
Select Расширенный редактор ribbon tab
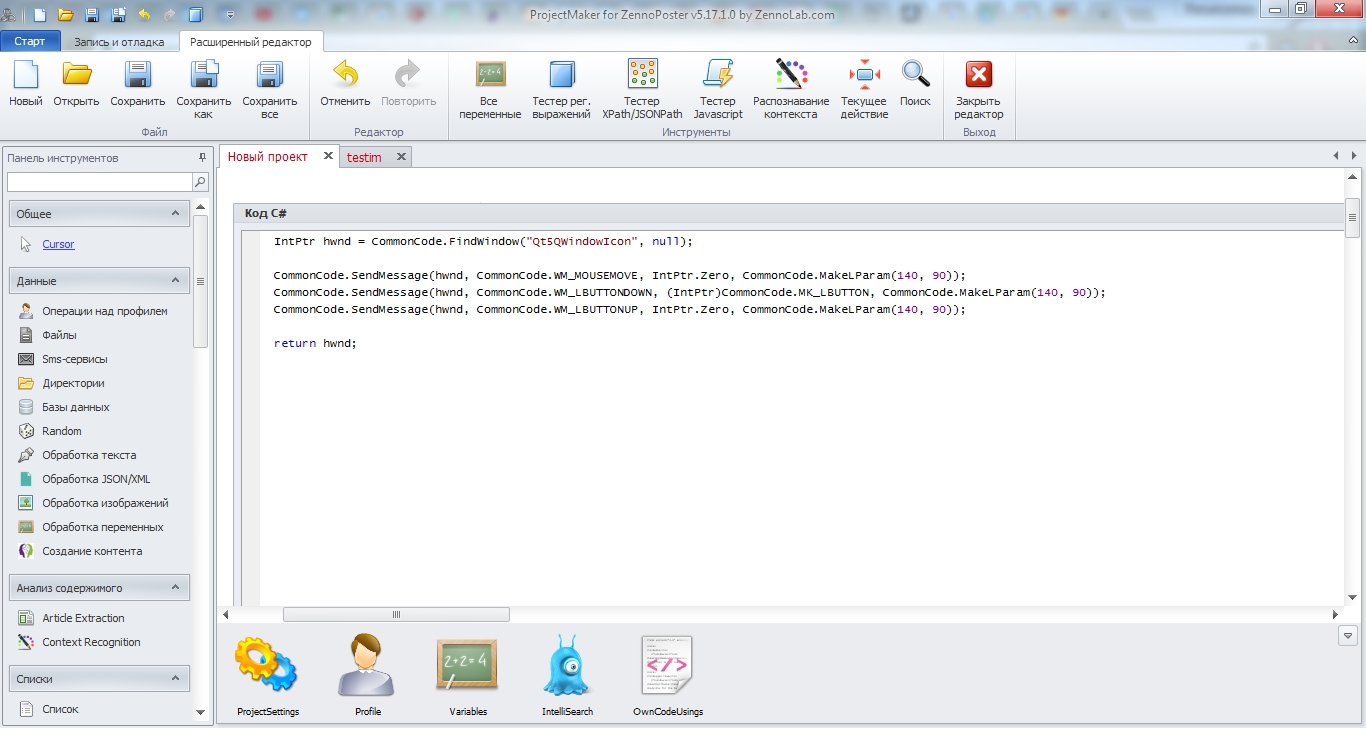[251, 42]
